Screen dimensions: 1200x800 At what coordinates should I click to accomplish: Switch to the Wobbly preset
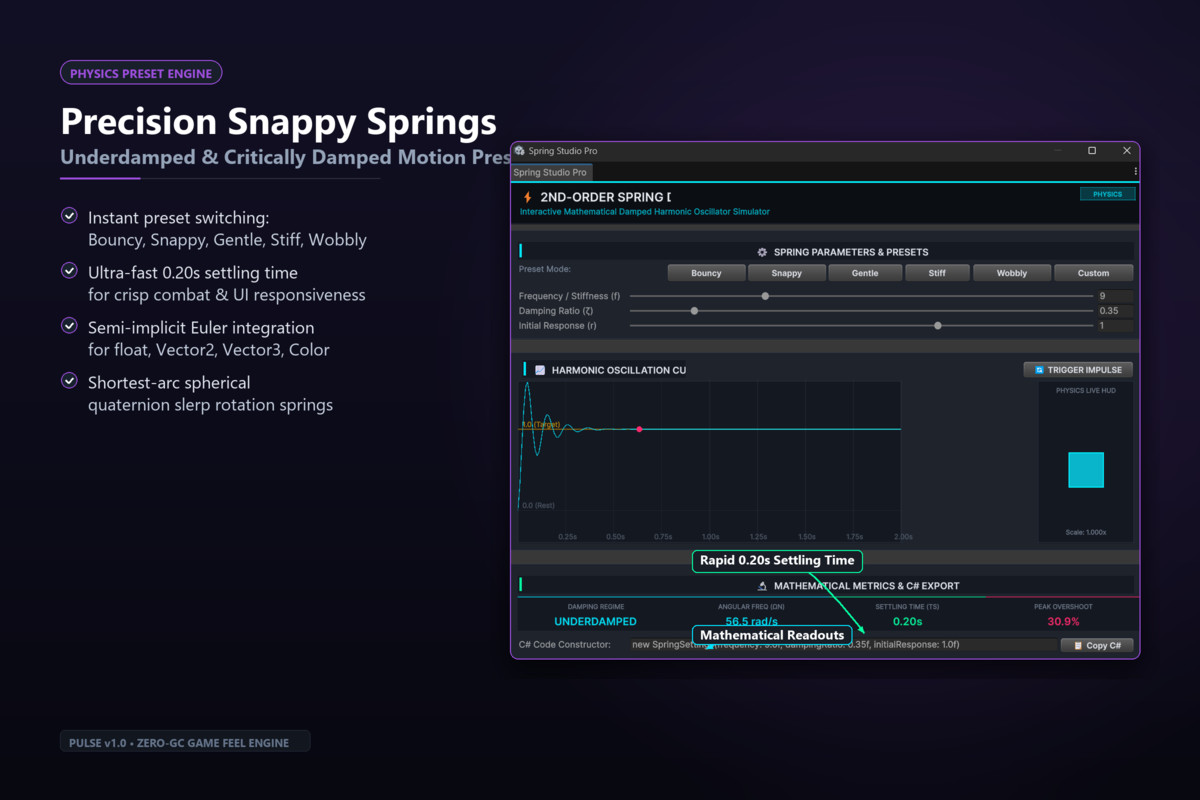click(x=1012, y=273)
